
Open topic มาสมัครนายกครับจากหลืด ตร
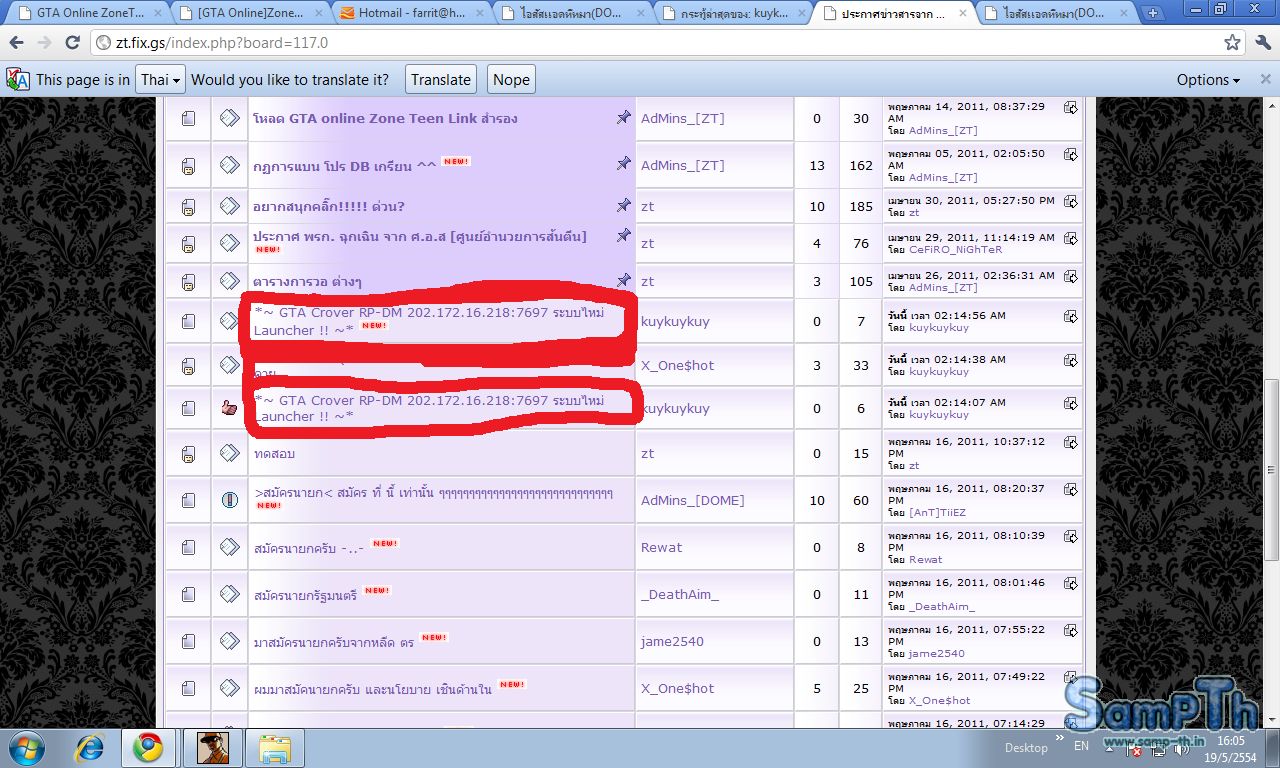point(333,642)
